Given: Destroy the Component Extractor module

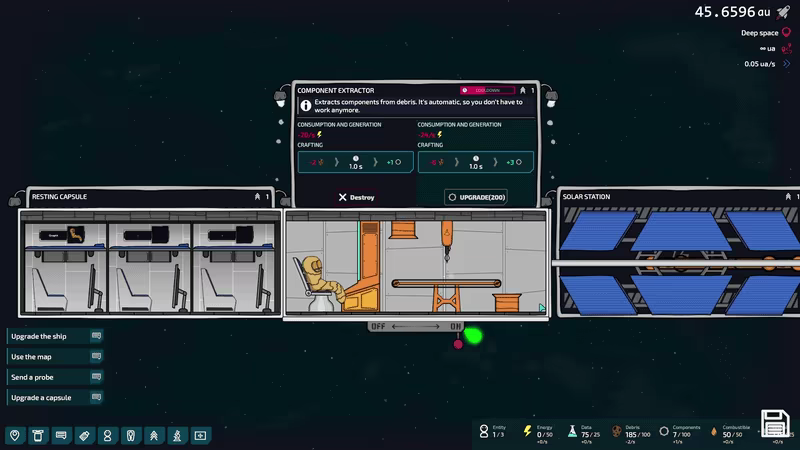Looking at the screenshot, I should [357, 197].
